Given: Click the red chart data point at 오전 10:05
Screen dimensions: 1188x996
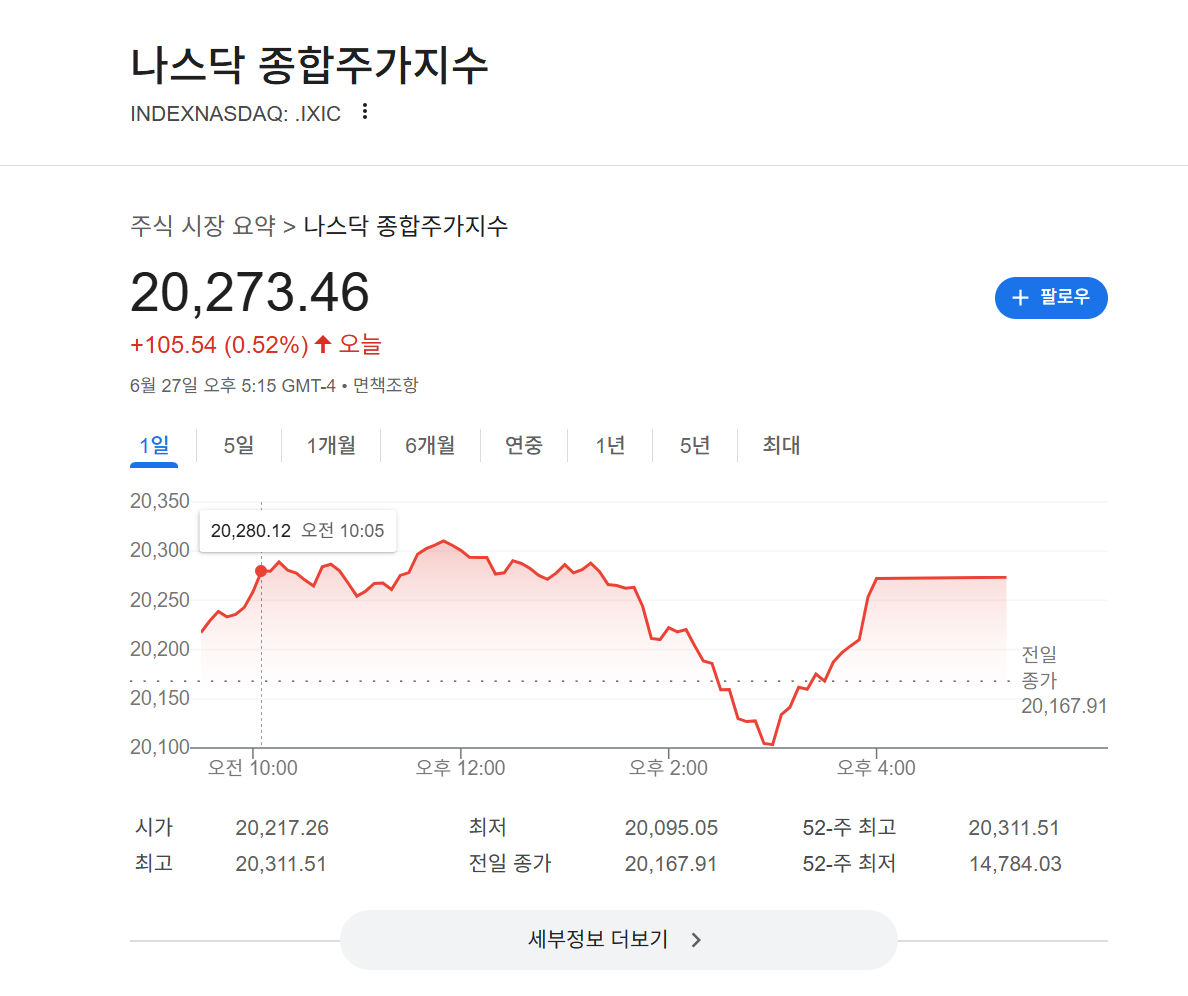Looking at the screenshot, I should [x=261, y=571].
